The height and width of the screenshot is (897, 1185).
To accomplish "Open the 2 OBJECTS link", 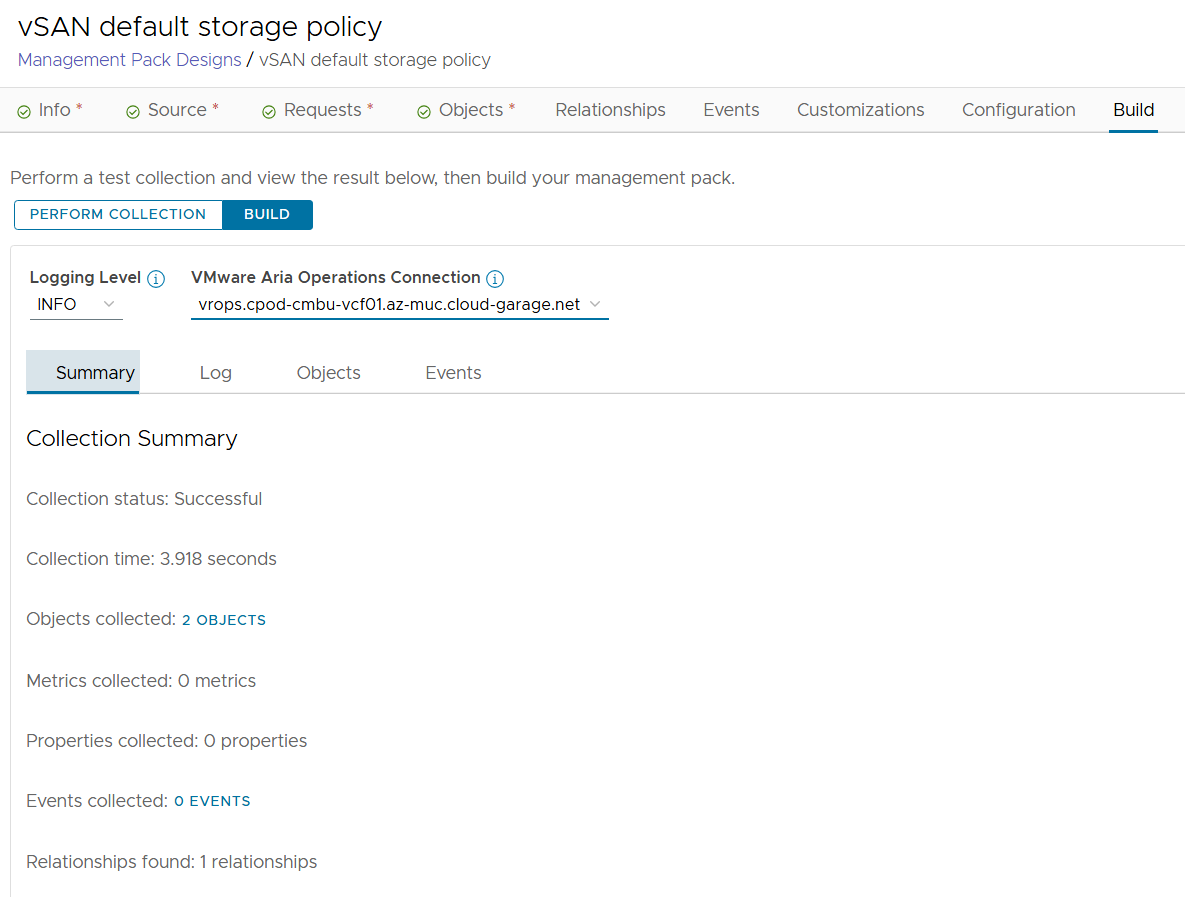I will [x=224, y=620].
